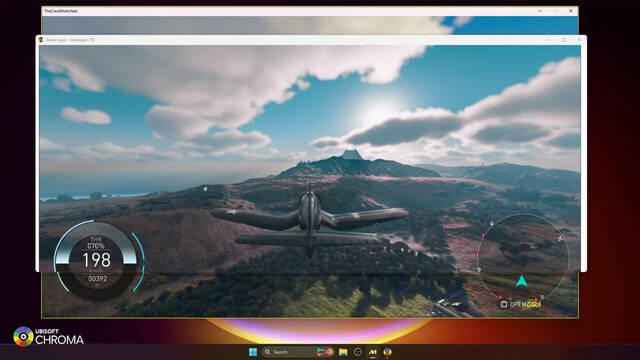The height and width of the screenshot is (360, 640).
Task: Minimize the TheCrewMotorfest back window
Action: 540,11
